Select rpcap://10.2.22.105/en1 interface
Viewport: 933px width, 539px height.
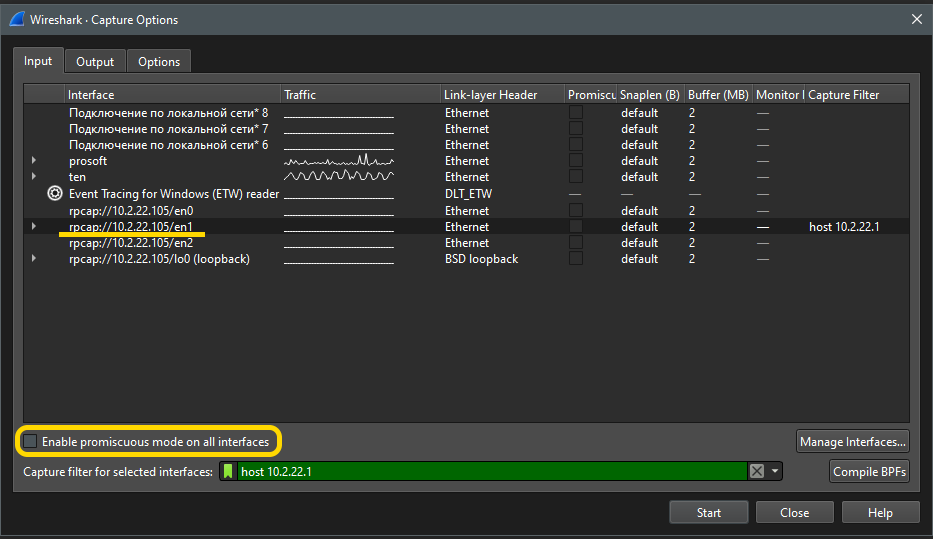pyautogui.click(x=131, y=227)
